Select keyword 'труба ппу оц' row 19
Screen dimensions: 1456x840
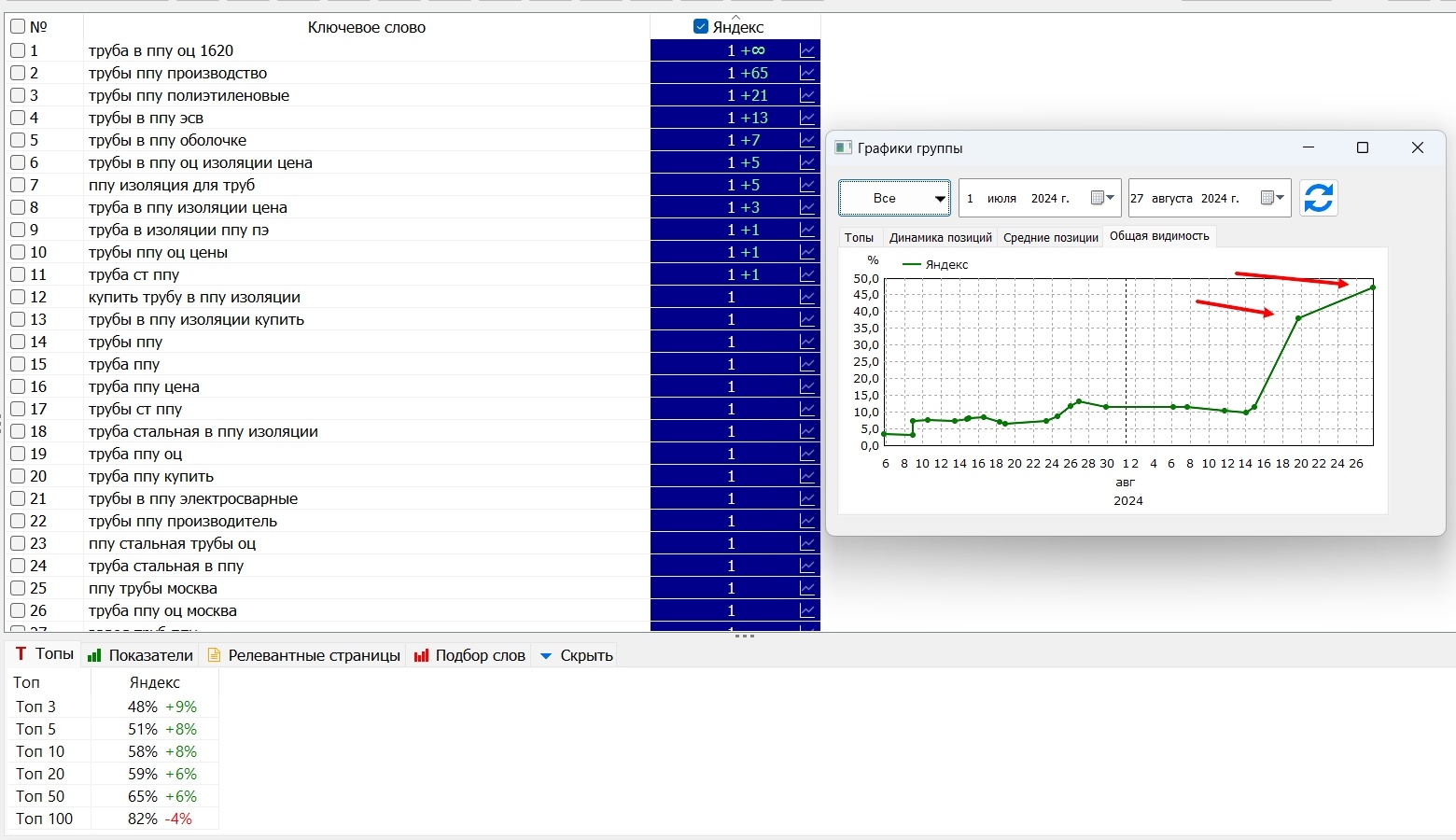coord(135,454)
